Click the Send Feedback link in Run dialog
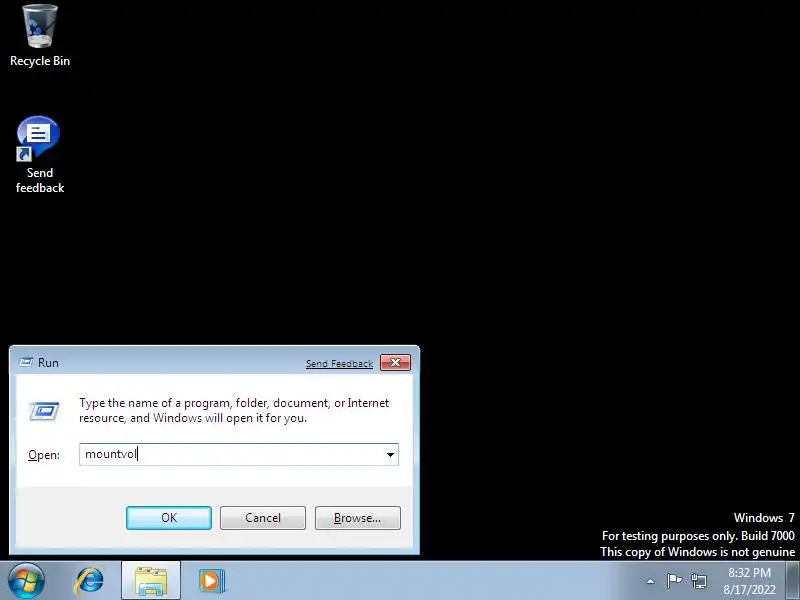This screenshot has height=600, width=800. pyautogui.click(x=339, y=363)
